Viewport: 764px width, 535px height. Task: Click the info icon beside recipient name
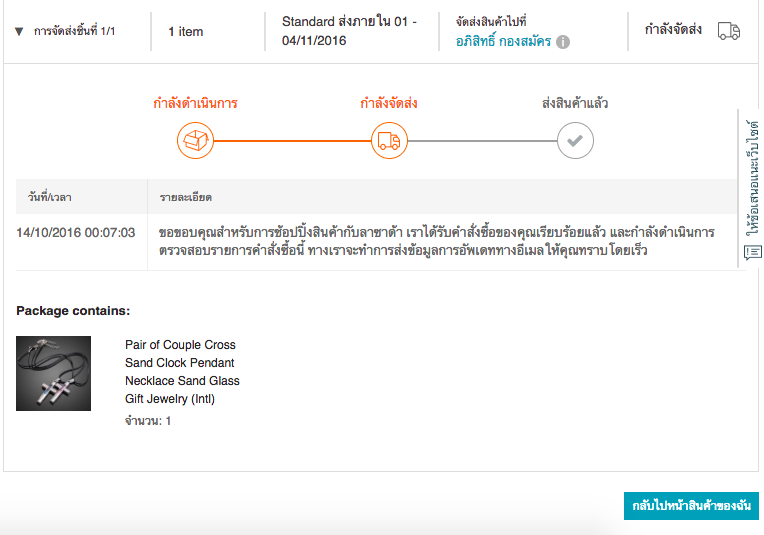pyautogui.click(x=563, y=42)
